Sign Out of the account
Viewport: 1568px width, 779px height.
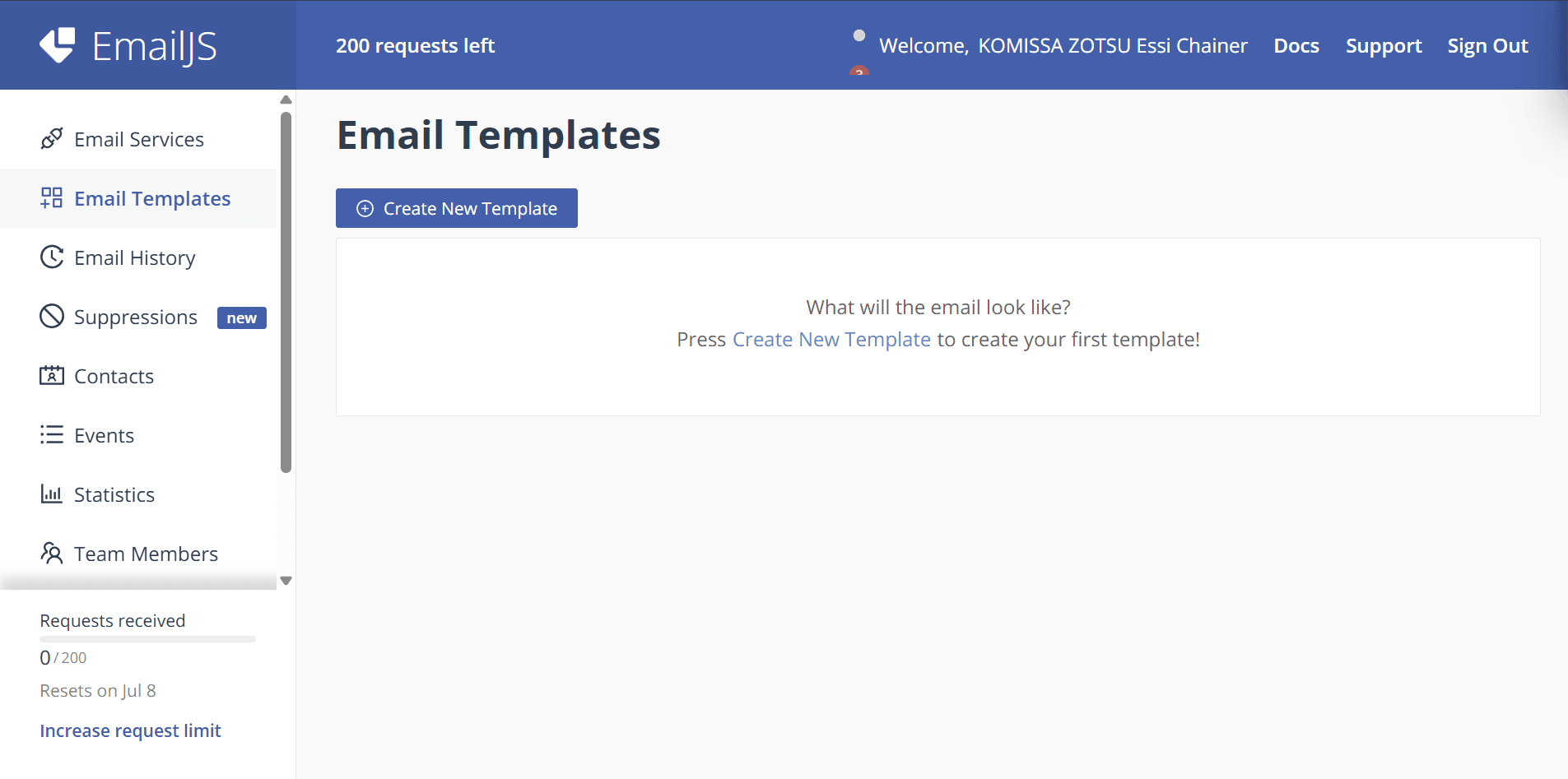point(1487,45)
